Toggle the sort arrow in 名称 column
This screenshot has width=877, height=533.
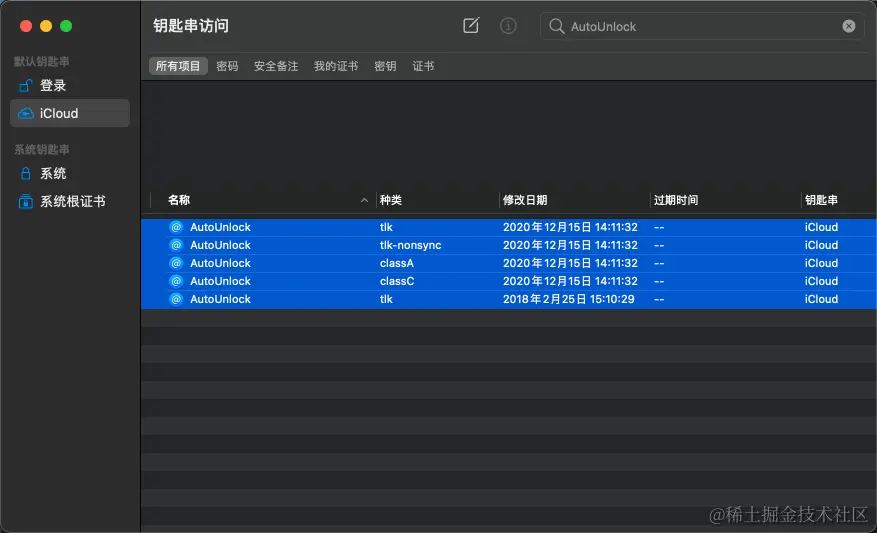point(364,200)
